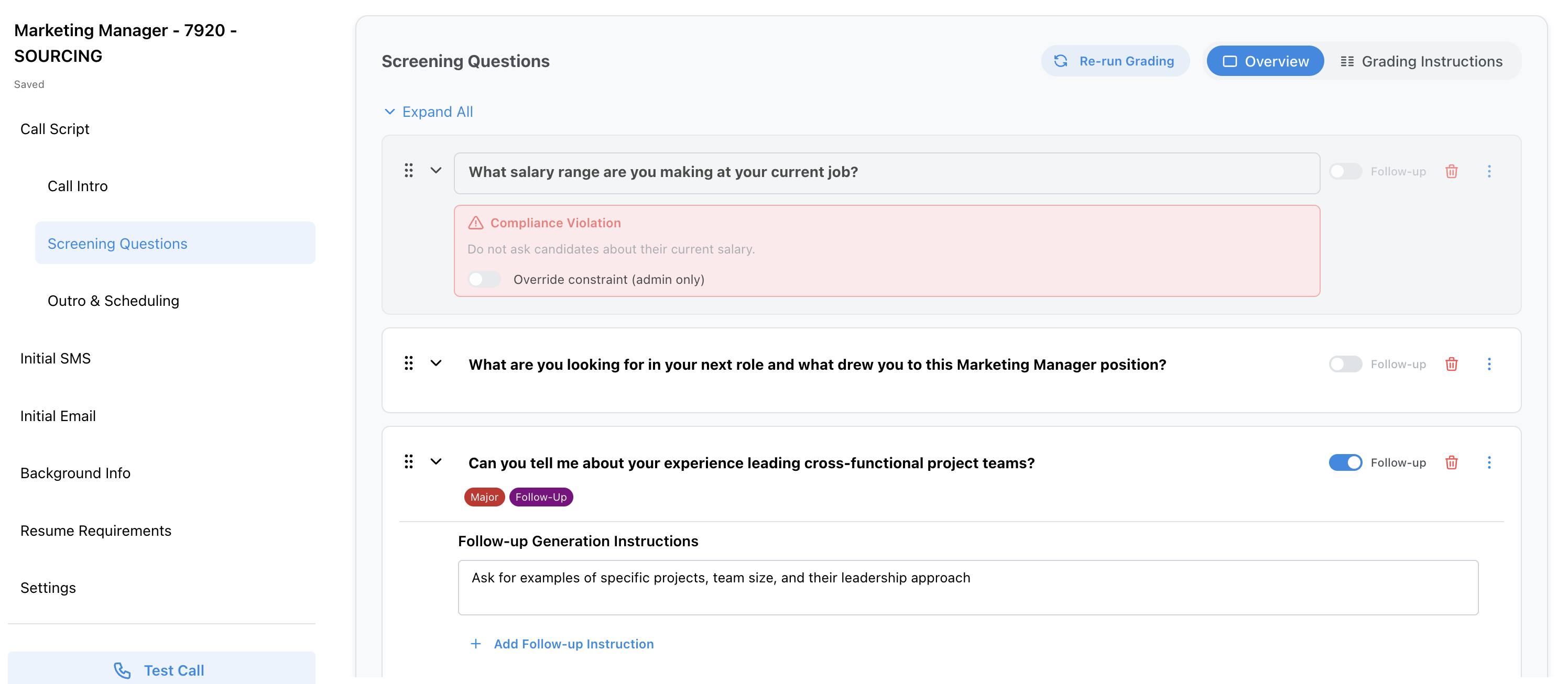This screenshot has height=684, width=1568.
Task: Open the kebab menu on the salary question
Action: [1489, 172]
